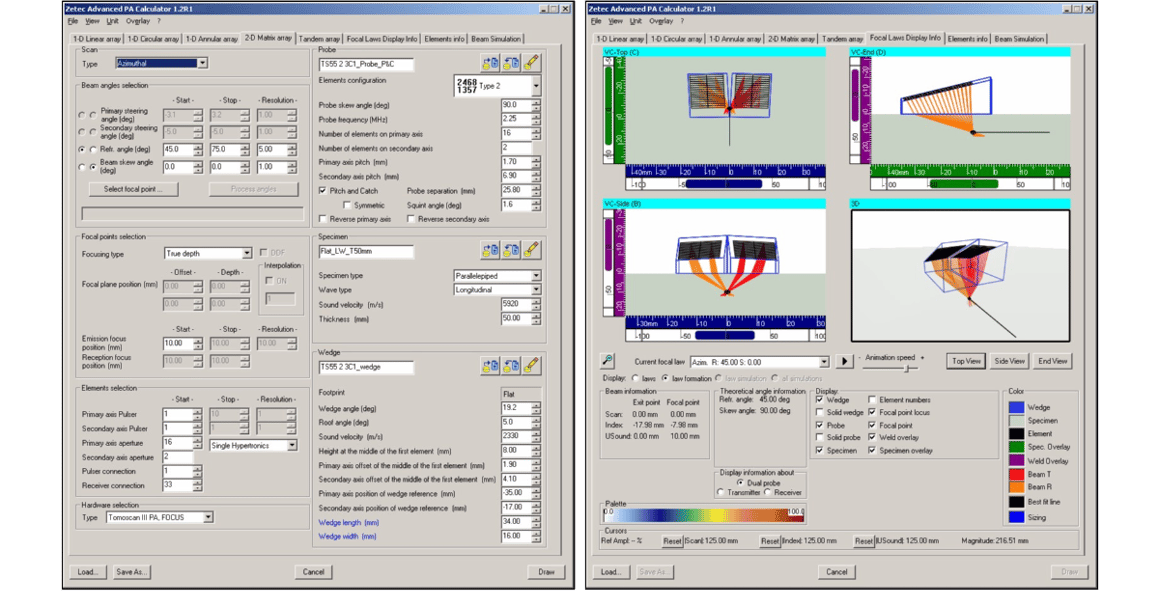Click the pencil edit icon in Specimen section
This screenshot has height=606, width=1159.
click(531, 251)
